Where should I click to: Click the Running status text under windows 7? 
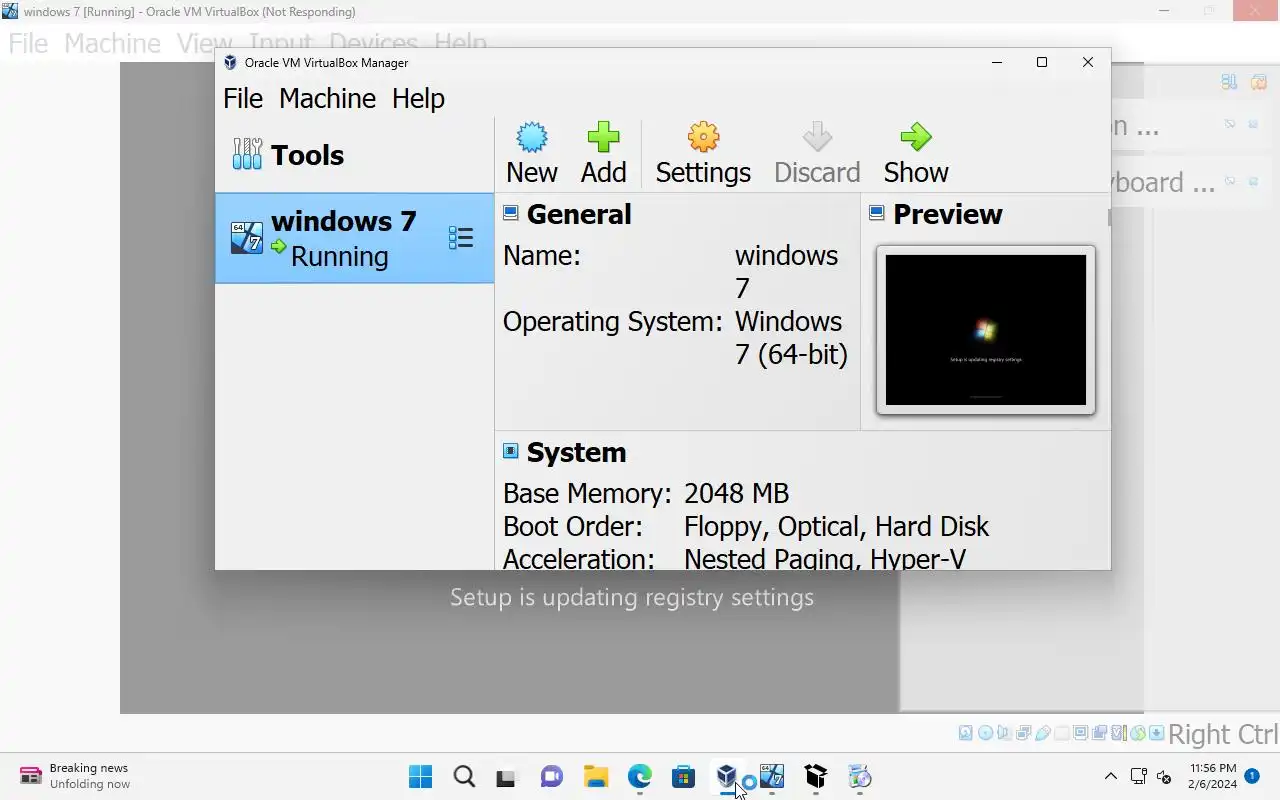tap(339, 256)
